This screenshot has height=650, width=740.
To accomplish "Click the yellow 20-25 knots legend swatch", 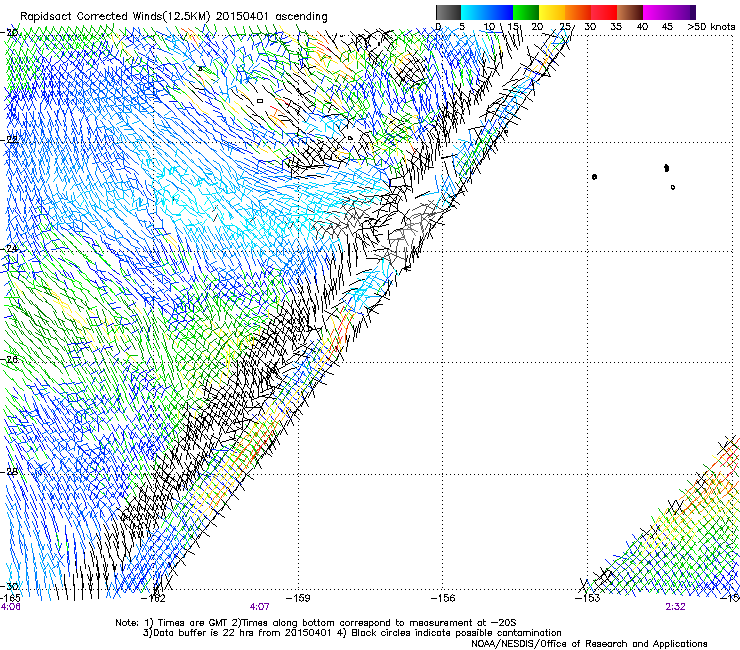I will [552, 12].
